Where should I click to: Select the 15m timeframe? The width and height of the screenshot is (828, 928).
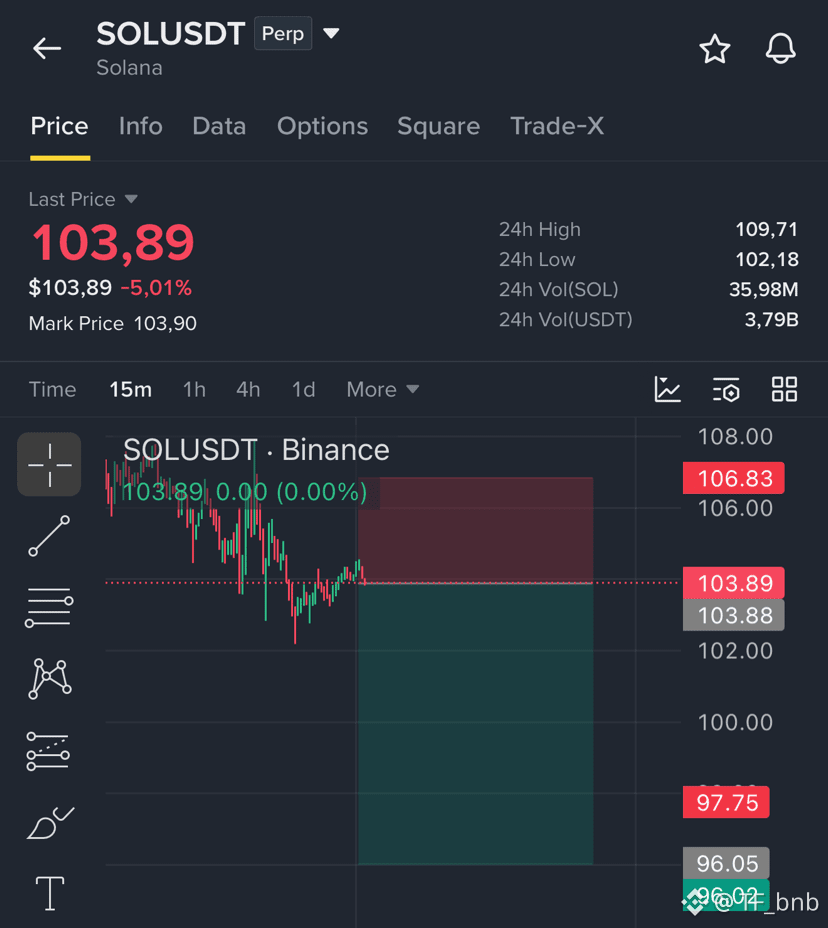click(x=130, y=389)
